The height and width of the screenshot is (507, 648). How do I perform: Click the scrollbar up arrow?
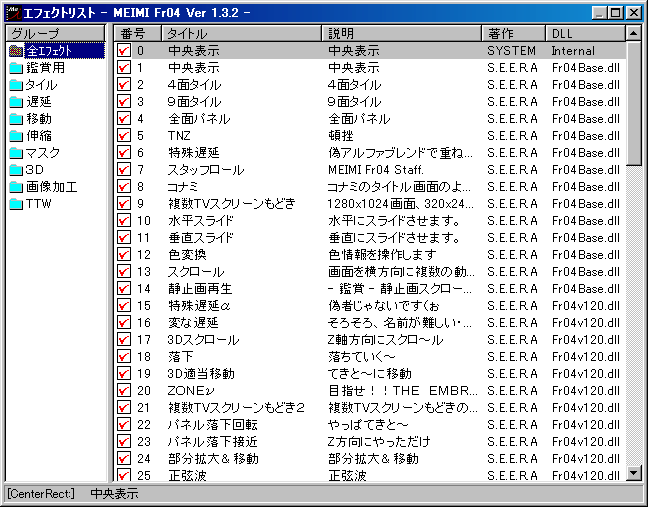[x=634, y=33]
